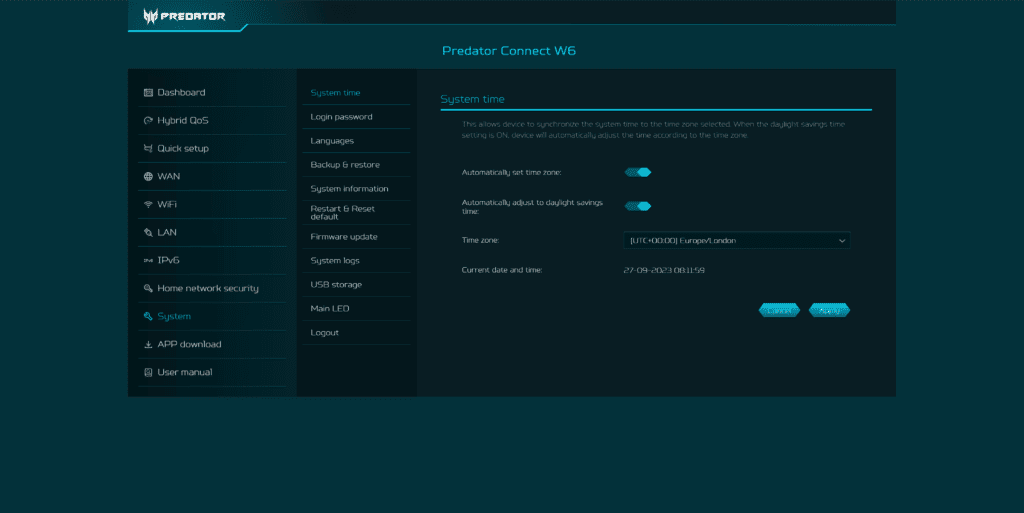Click the User manual icon
Screen dimensions: 1024x513
[148, 373]
